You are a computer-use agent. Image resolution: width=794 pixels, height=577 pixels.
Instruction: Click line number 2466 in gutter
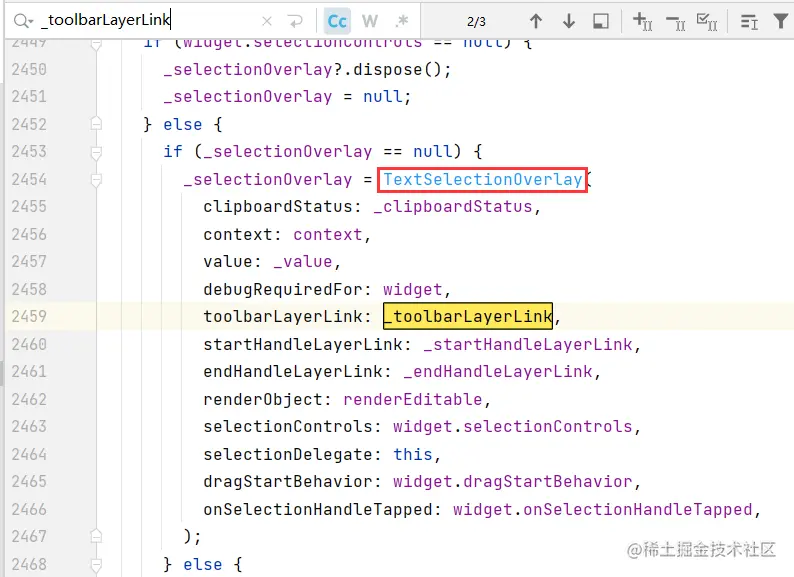coord(29,509)
